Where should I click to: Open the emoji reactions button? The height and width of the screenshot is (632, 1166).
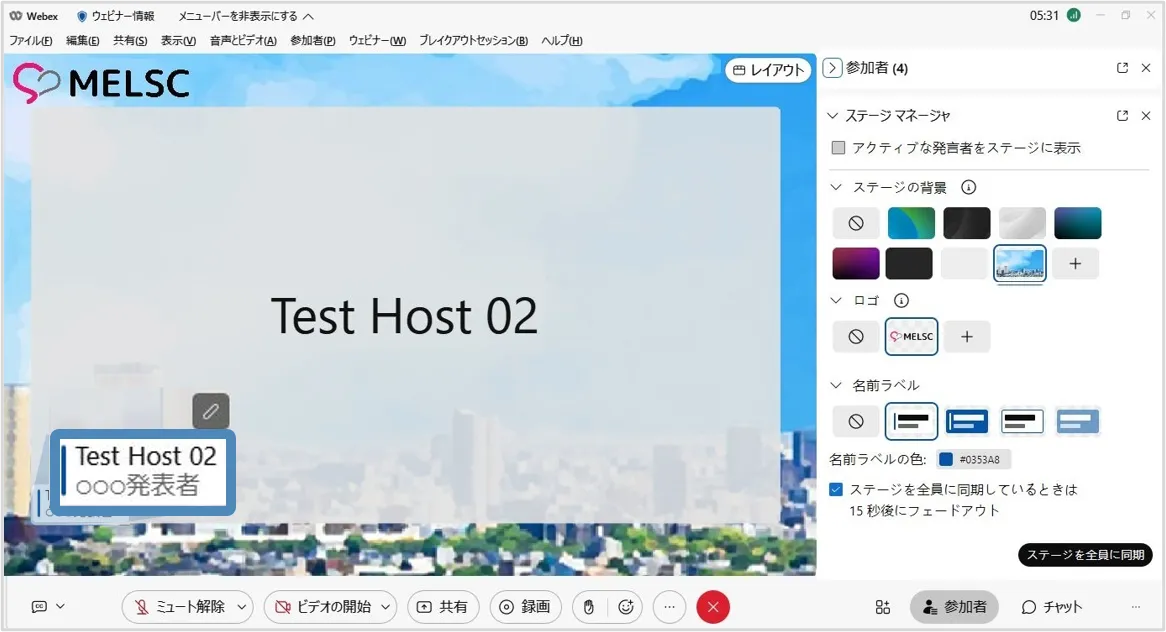click(626, 607)
